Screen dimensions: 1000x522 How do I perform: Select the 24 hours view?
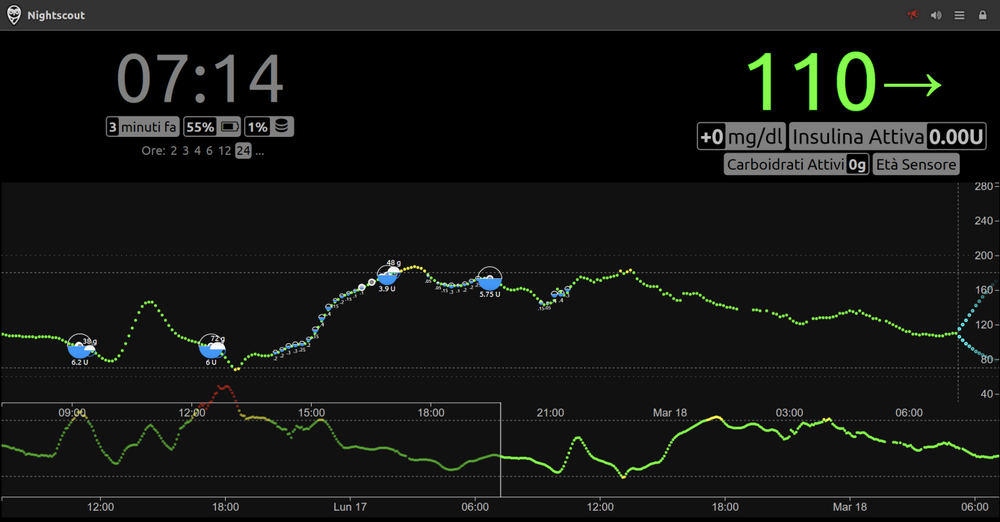coord(243,151)
